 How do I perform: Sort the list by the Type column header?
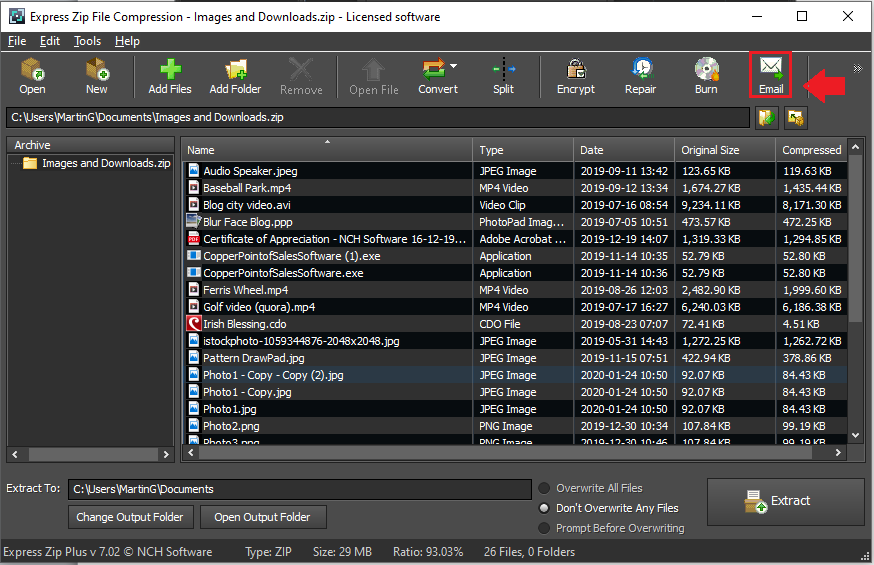click(x=523, y=150)
